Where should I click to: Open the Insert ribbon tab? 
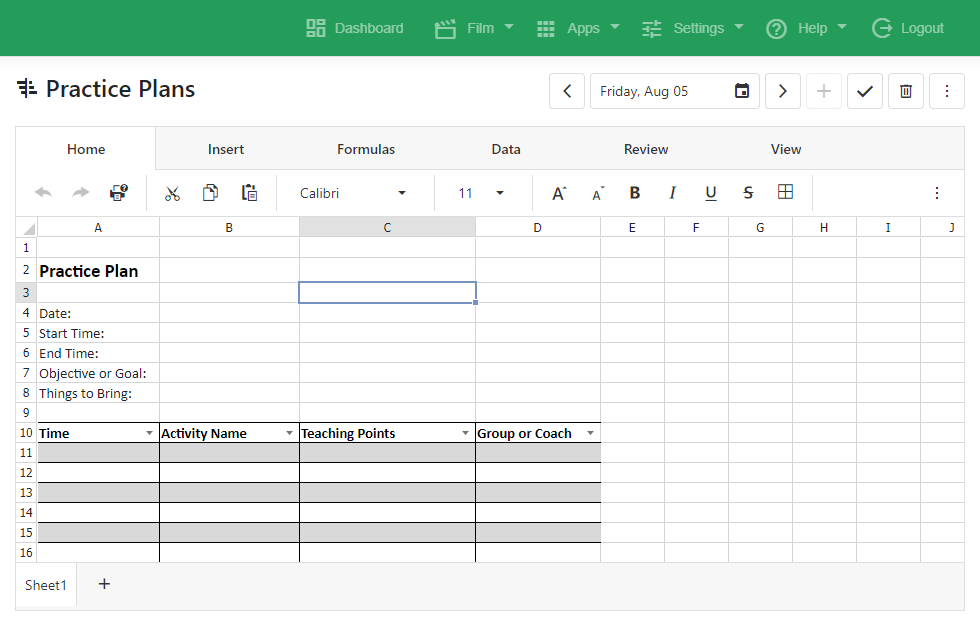coord(226,149)
